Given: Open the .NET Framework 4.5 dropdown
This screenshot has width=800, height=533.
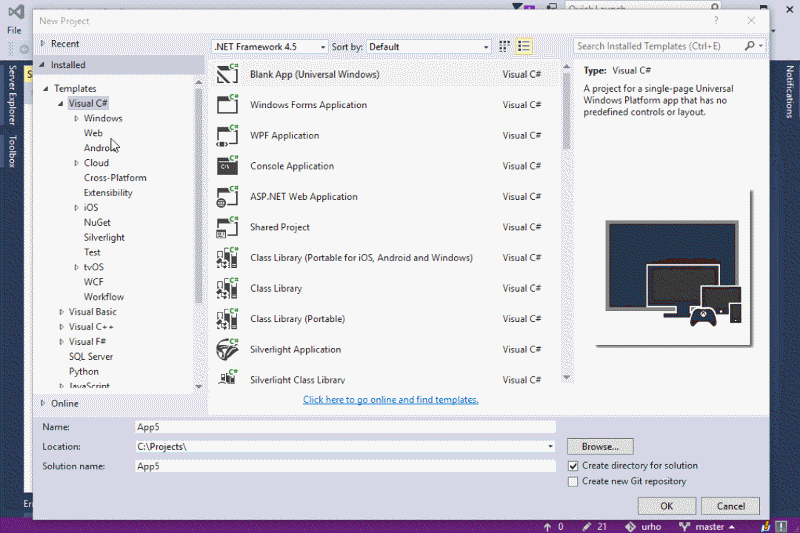Looking at the screenshot, I should [269, 46].
